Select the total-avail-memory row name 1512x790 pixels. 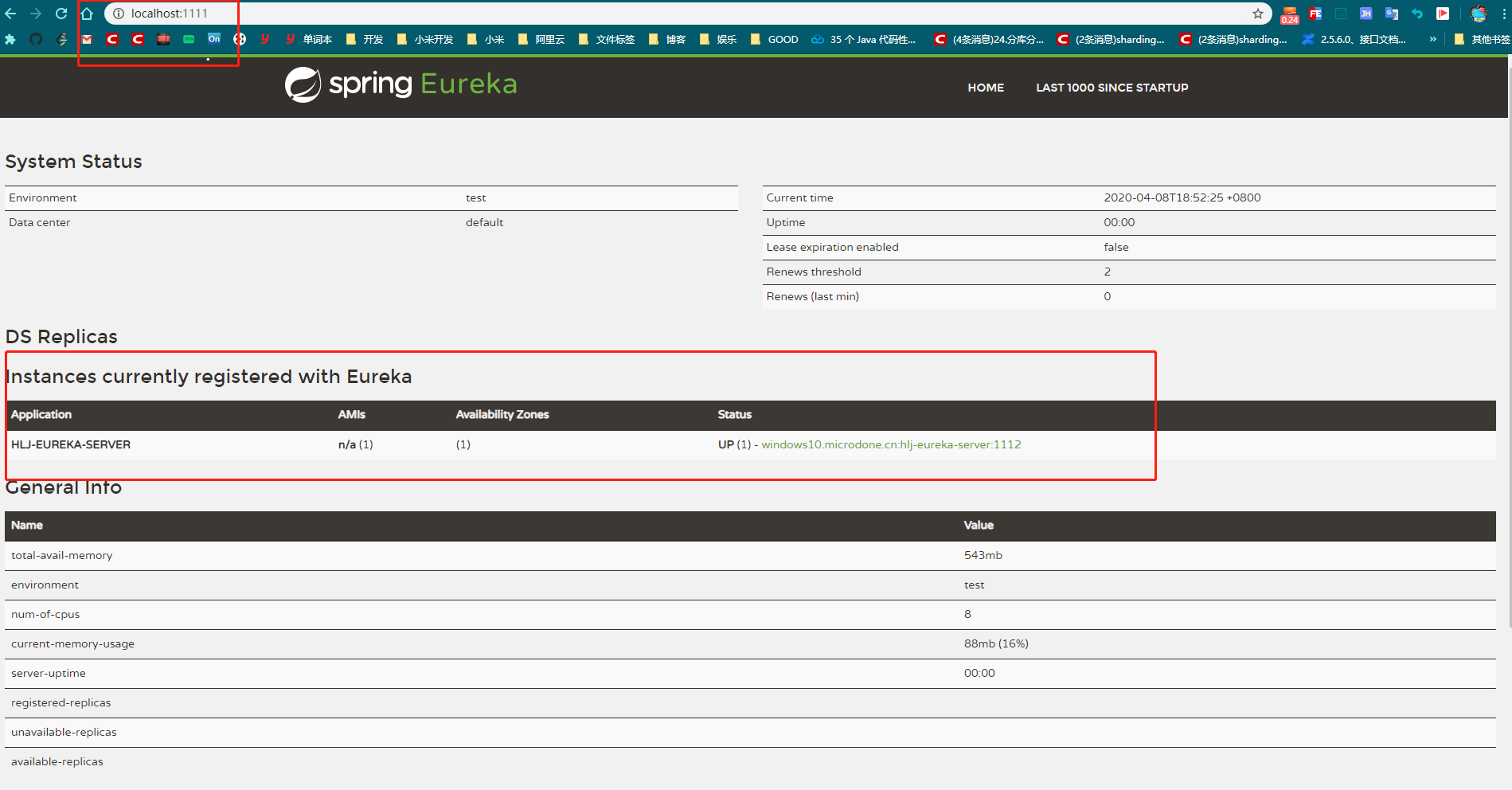tap(61, 555)
